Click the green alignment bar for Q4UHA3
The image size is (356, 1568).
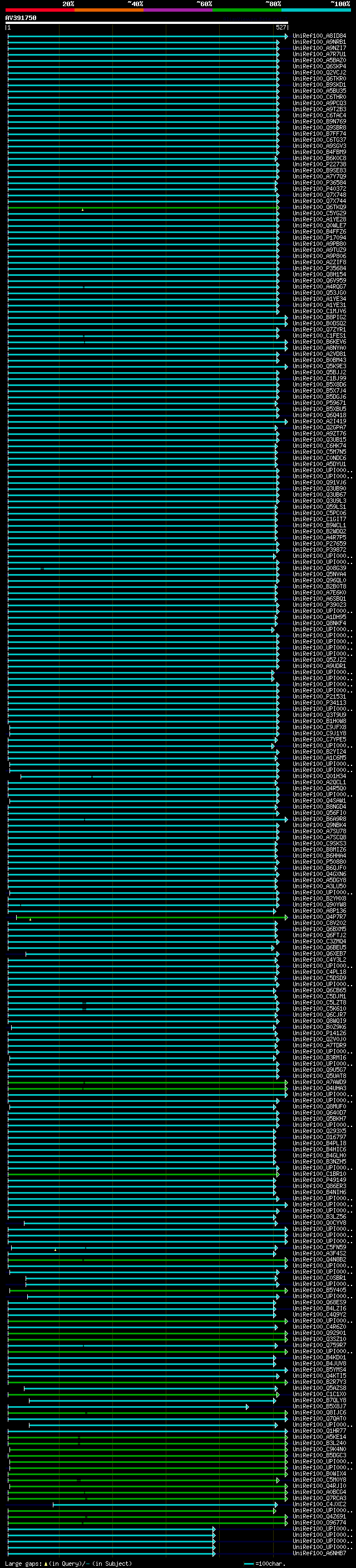[147, 1089]
